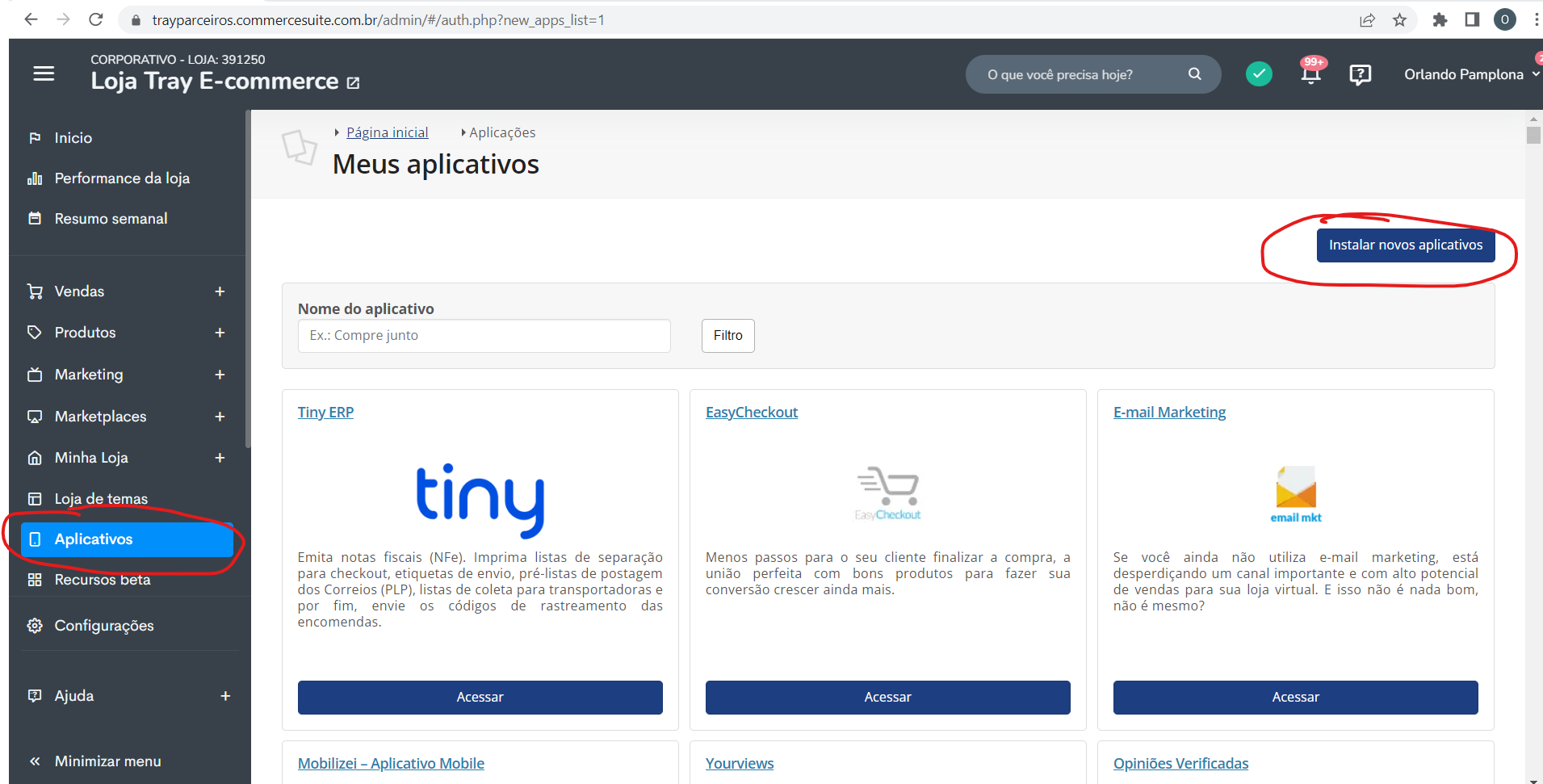Image resolution: width=1543 pixels, height=784 pixels.
Task: Open browser profile avatar
Action: click(1505, 19)
